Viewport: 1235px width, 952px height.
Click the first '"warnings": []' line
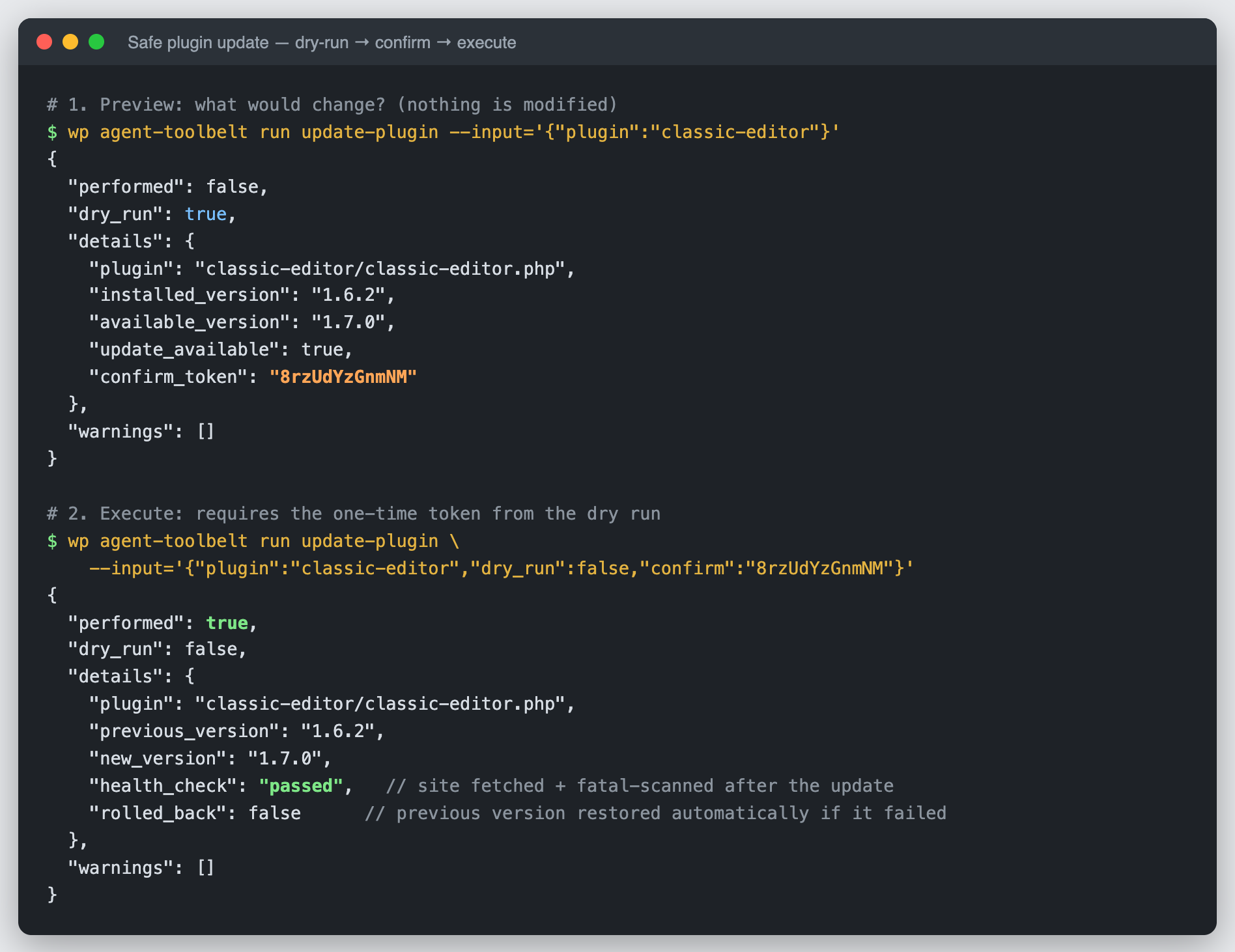(x=141, y=432)
